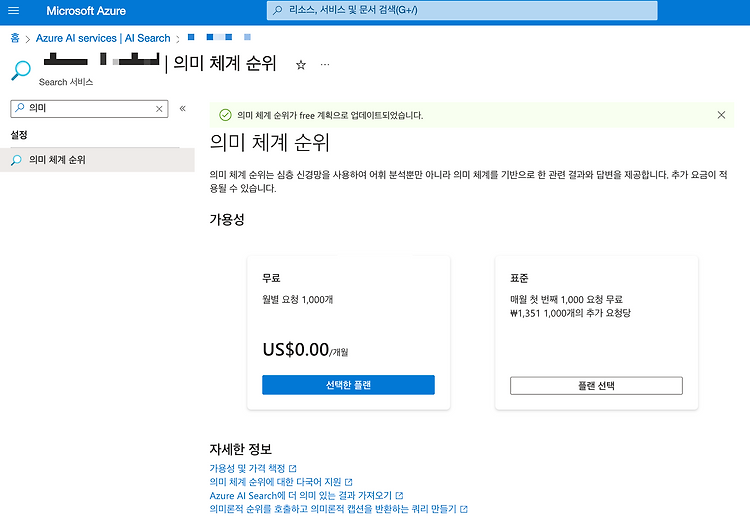Select 의미 체계 순위 in sidebar menu

pos(97,160)
